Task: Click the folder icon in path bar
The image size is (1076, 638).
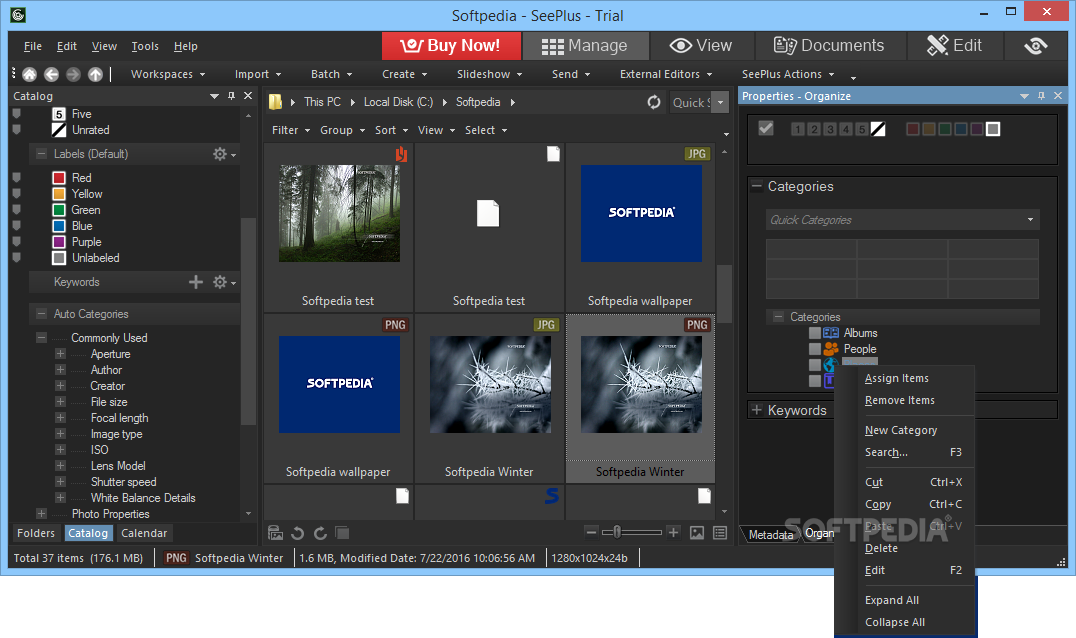Action: pyautogui.click(x=275, y=102)
